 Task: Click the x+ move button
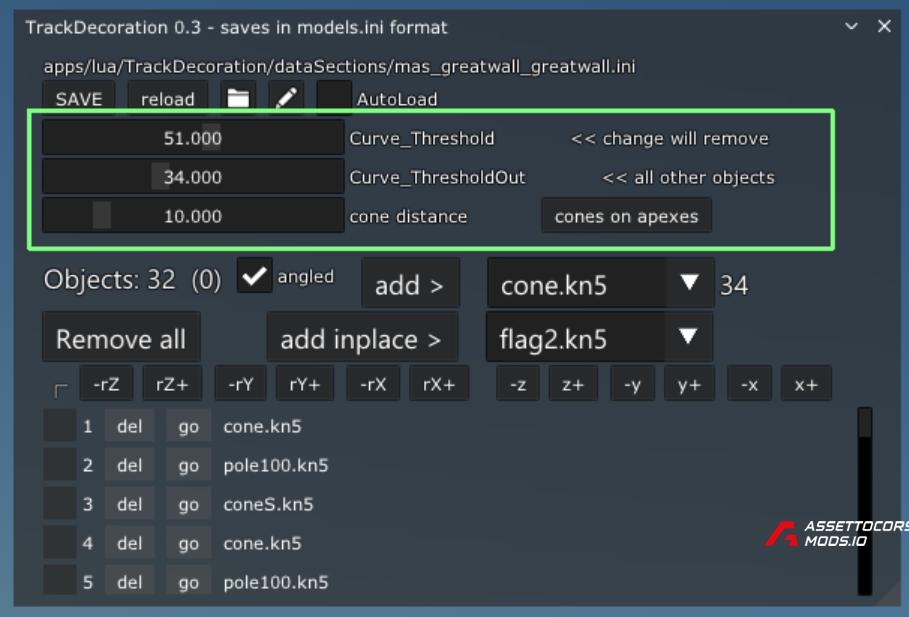tap(806, 383)
